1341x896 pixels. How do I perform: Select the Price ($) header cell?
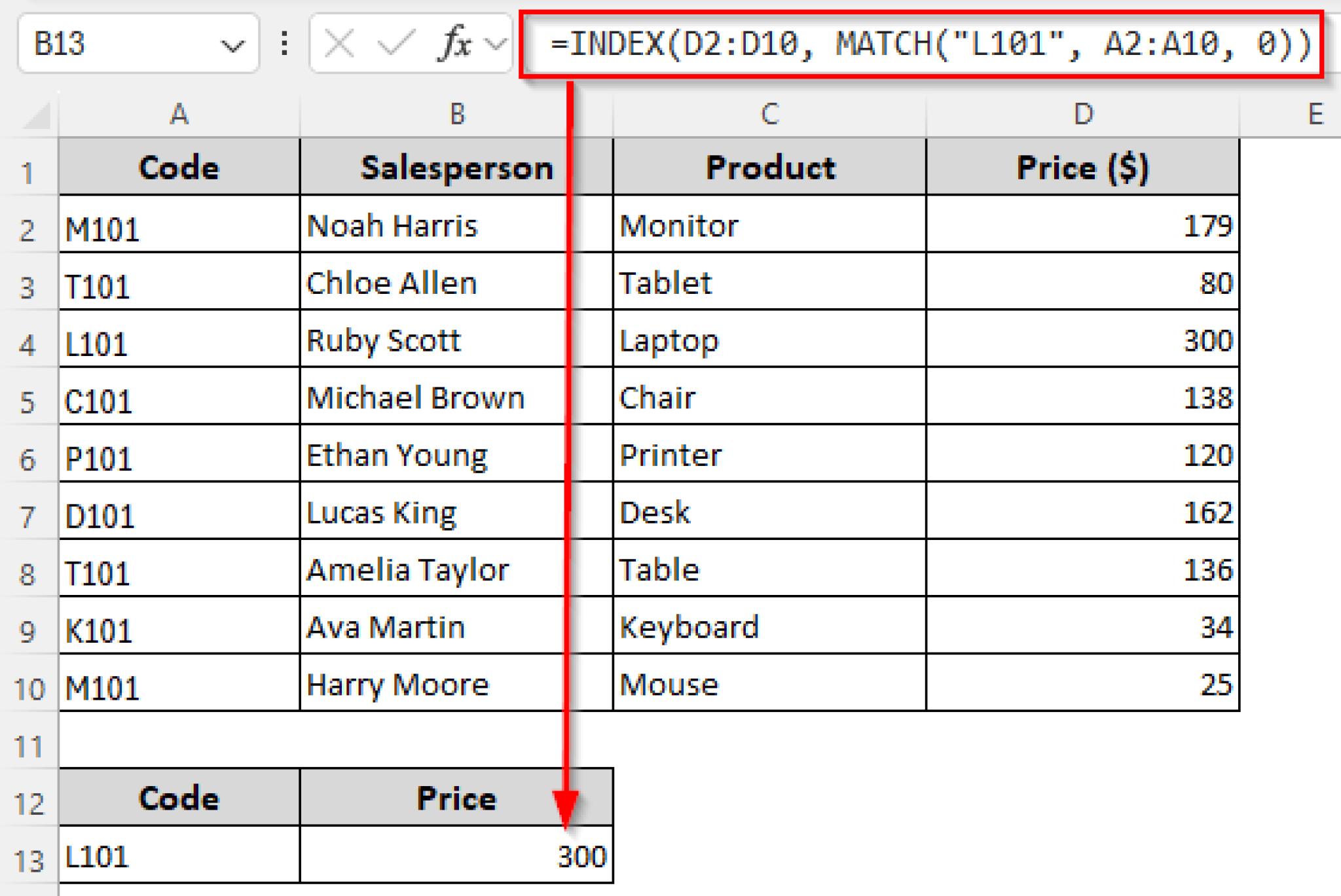pyautogui.click(x=1082, y=168)
